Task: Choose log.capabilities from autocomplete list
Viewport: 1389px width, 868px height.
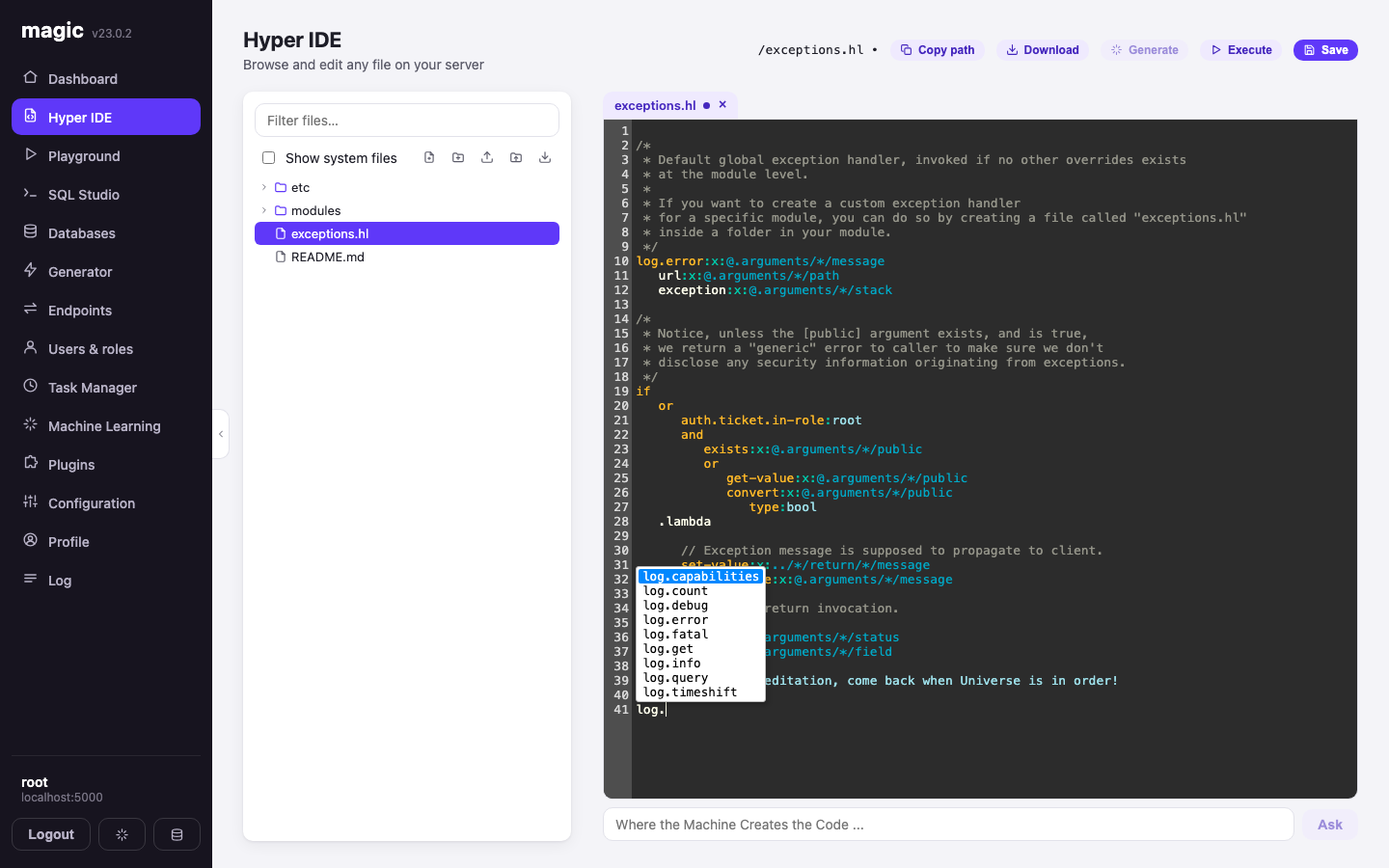Action: [x=700, y=577]
